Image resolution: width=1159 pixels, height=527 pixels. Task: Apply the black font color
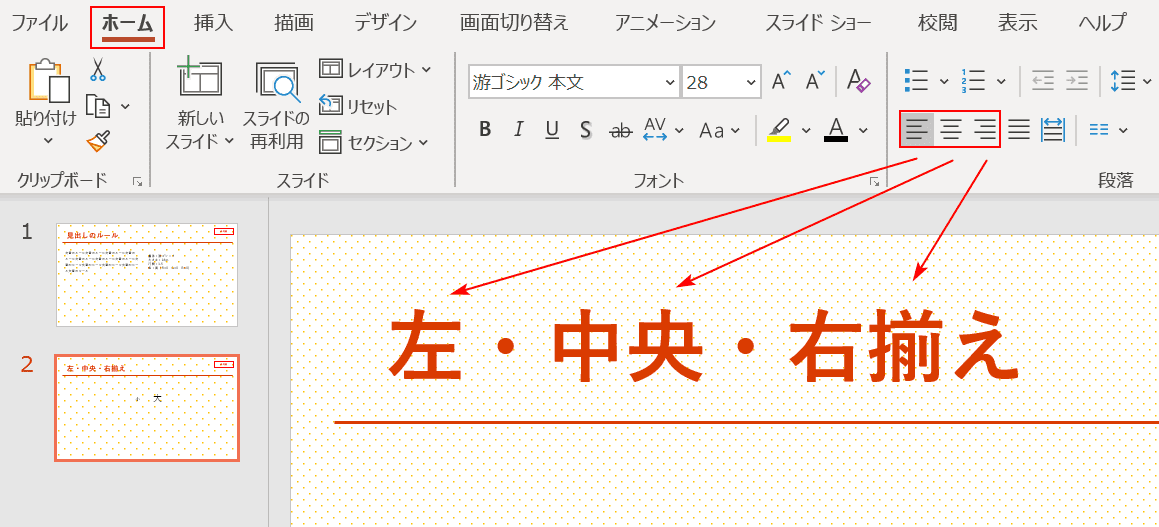coord(836,129)
